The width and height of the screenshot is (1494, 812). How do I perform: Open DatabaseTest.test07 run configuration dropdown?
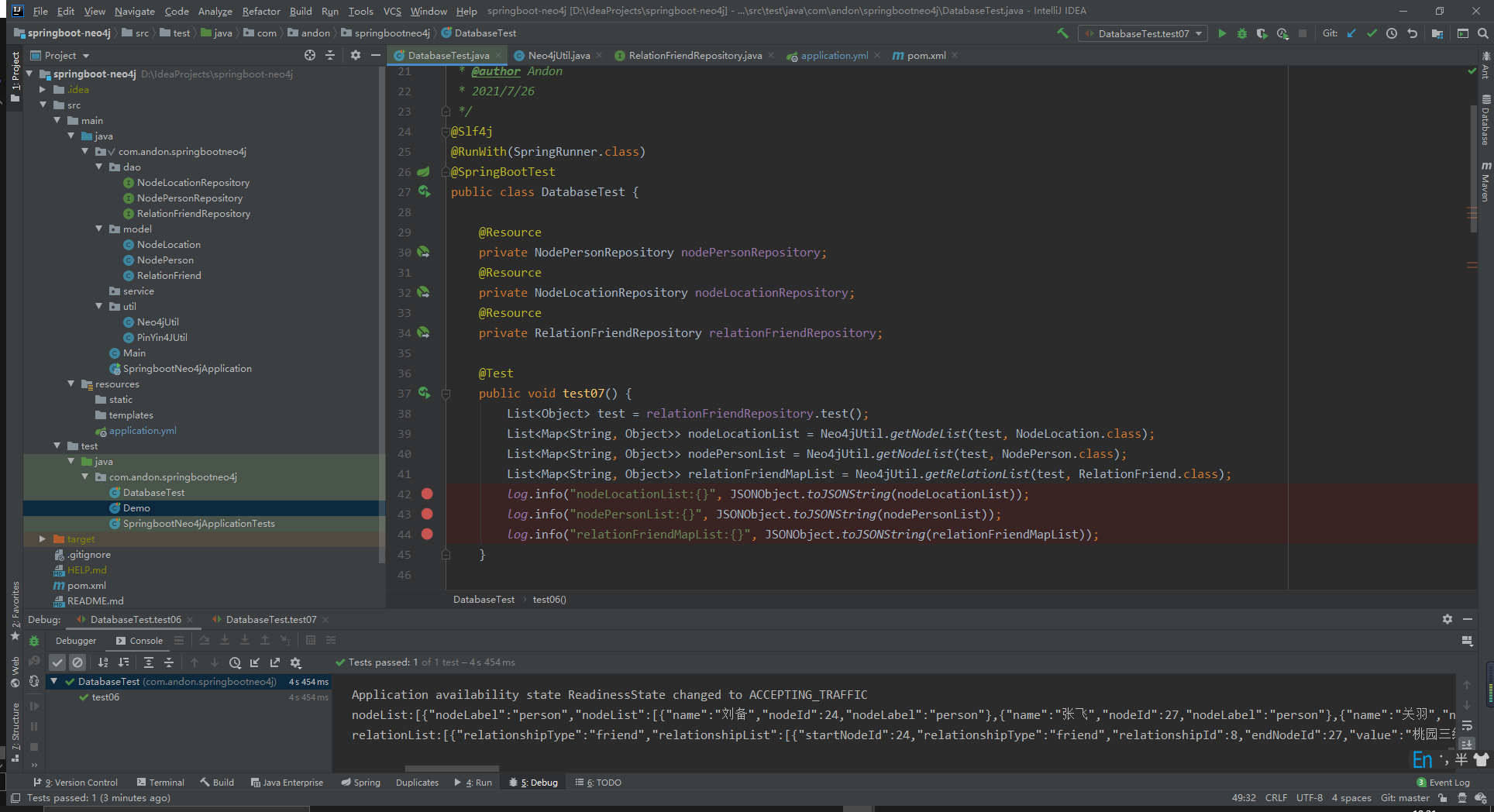click(1143, 33)
